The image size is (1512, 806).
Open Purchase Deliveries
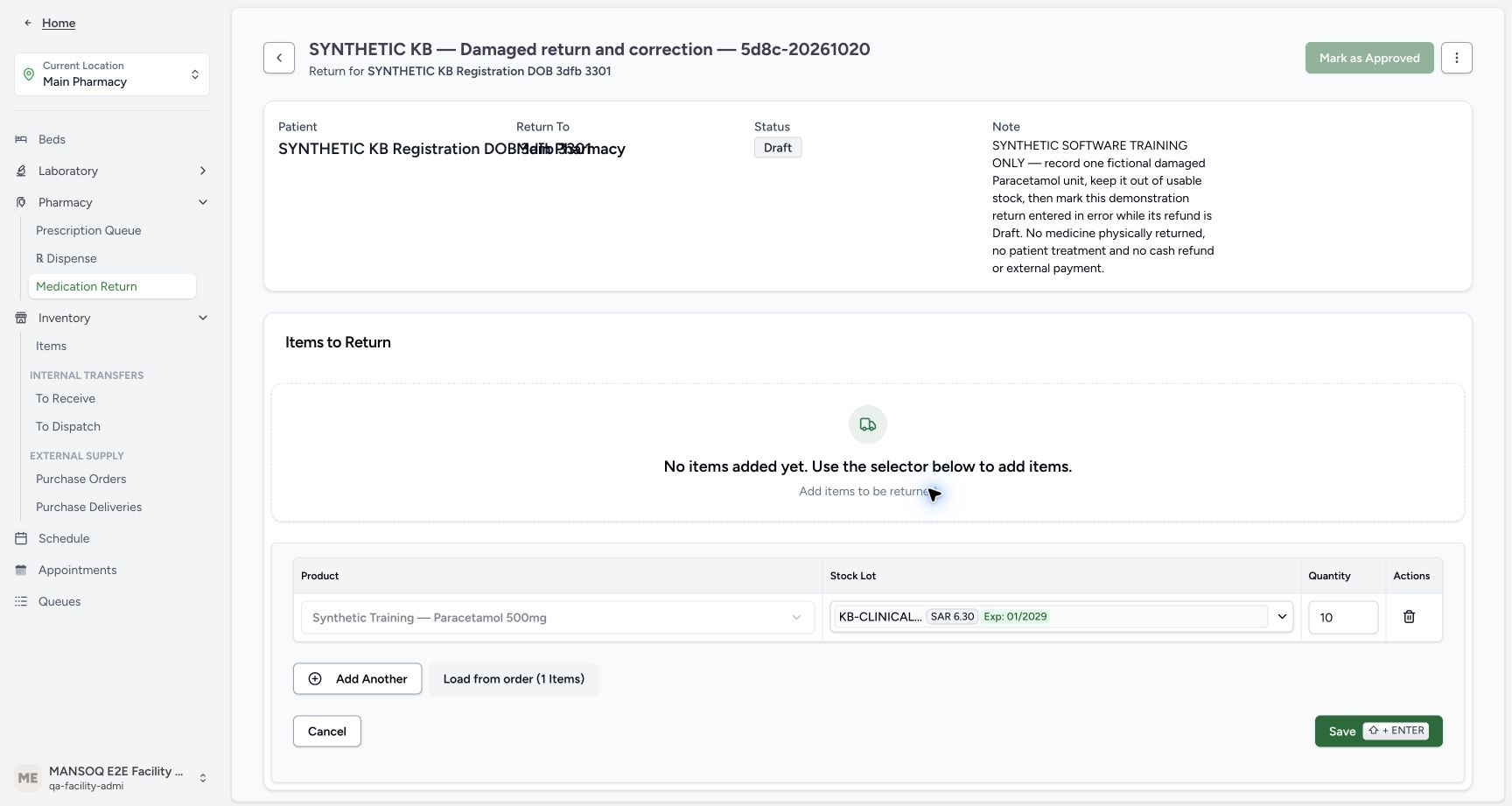tap(88, 507)
